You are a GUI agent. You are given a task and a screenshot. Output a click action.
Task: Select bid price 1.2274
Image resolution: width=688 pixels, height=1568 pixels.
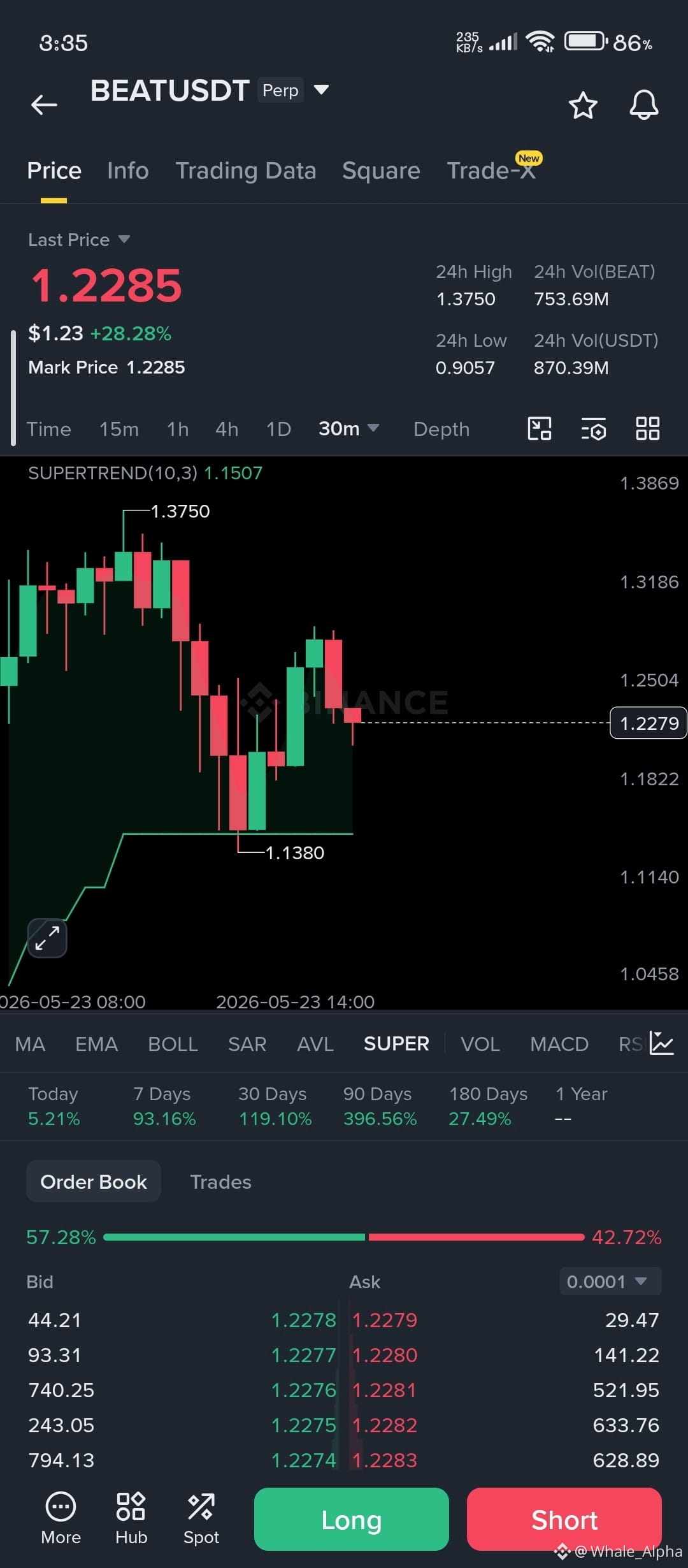303,1460
